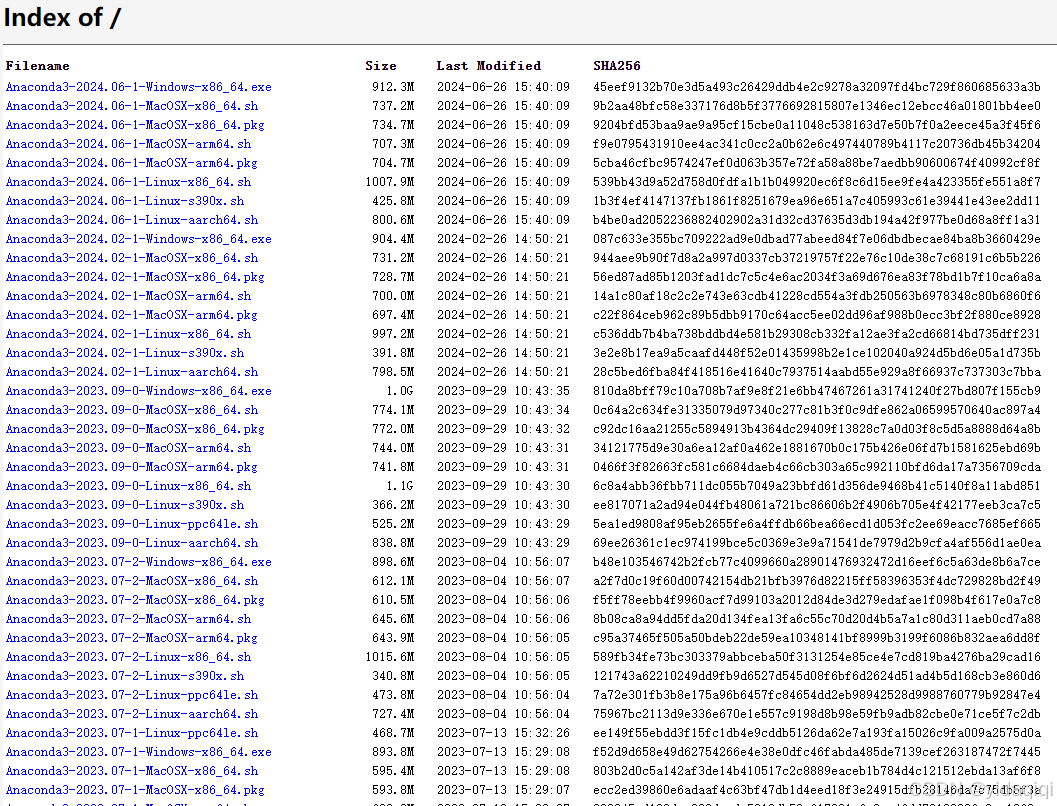The height and width of the screenshot is (806, 1057).
Task: Open Anaconda3-2024.02-1-MacOSX-x86_64.sh link
Action: [x=131, y=257]
